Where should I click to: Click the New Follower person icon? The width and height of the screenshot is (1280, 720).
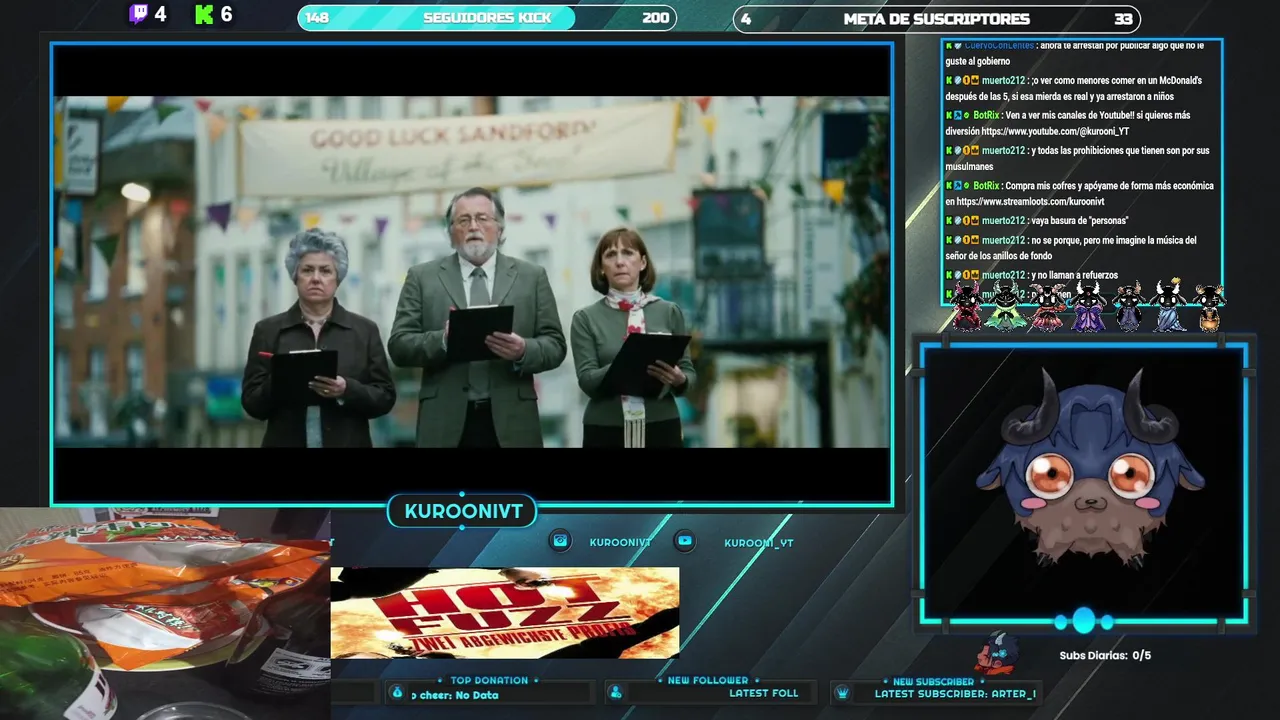(x=616, y=693)
